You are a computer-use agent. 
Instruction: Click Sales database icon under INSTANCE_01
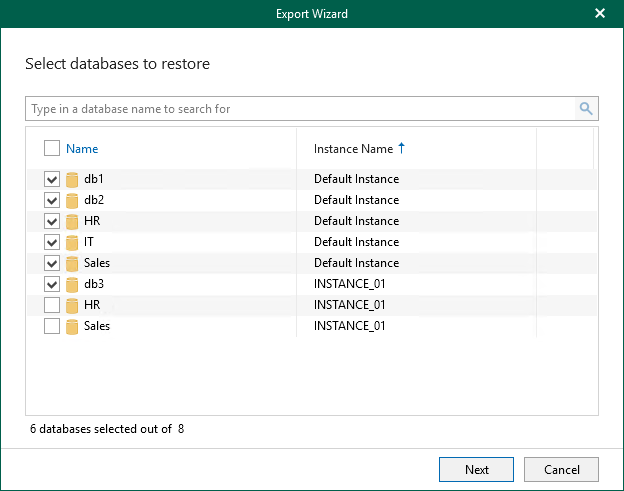72,327
